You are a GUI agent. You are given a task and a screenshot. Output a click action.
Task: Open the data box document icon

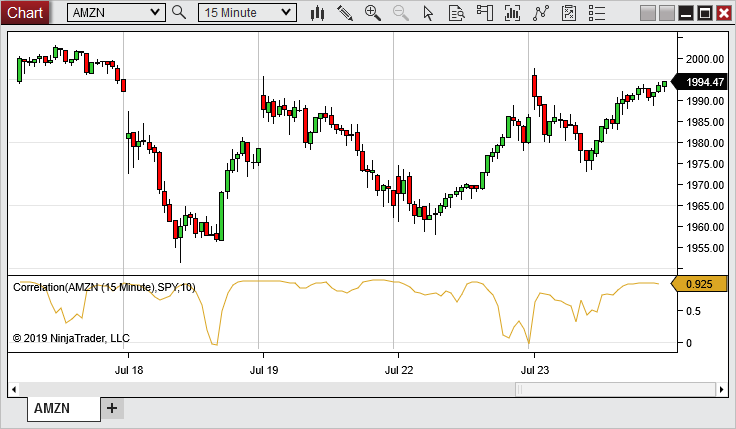456,13
